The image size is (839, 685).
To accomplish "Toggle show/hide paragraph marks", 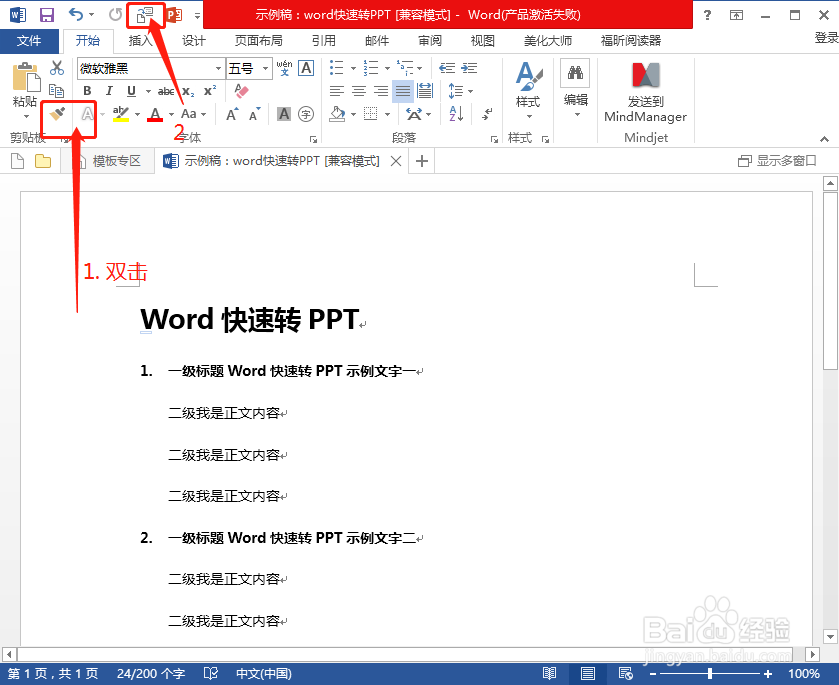I will (x=487, y=114).
